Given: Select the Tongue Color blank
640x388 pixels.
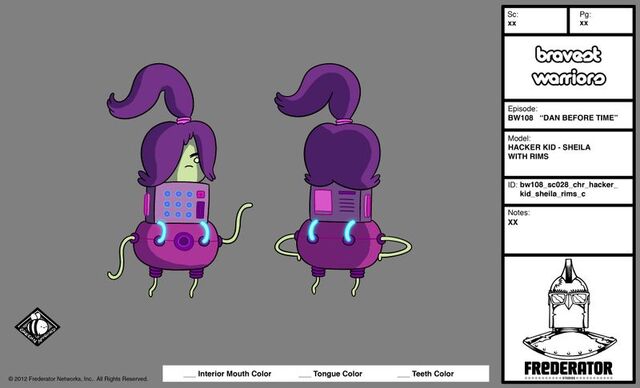Looking at the screenshot, I should click(305, 374).
